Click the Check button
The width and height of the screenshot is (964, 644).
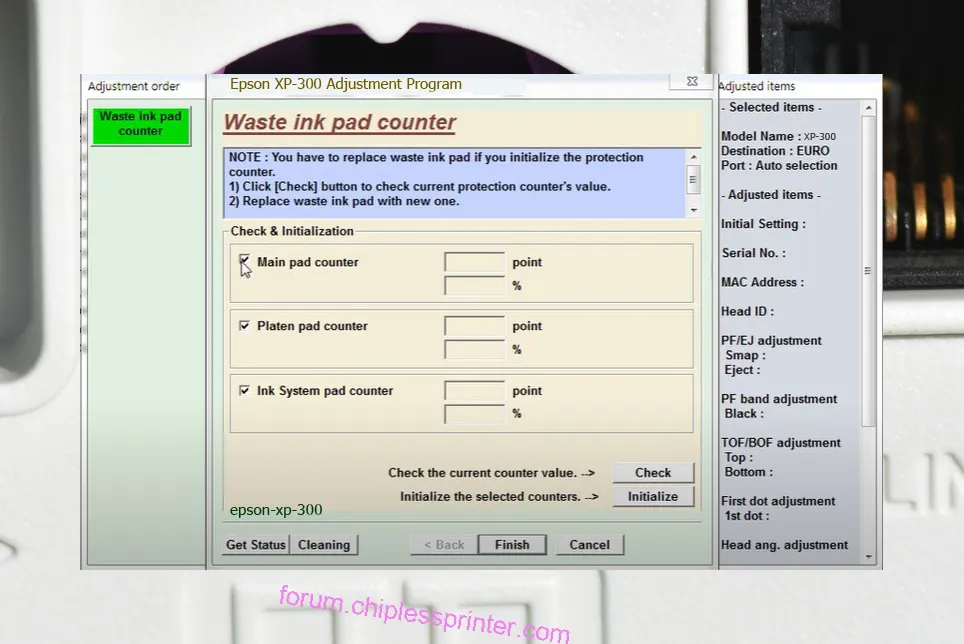coord(653,473)
